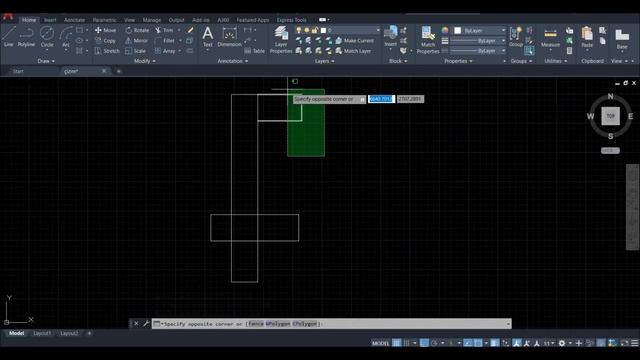The height and width of the screenshot is (360, 640).
Task: Open the ByLayer color dropdown
Action: tap(480, 30)
